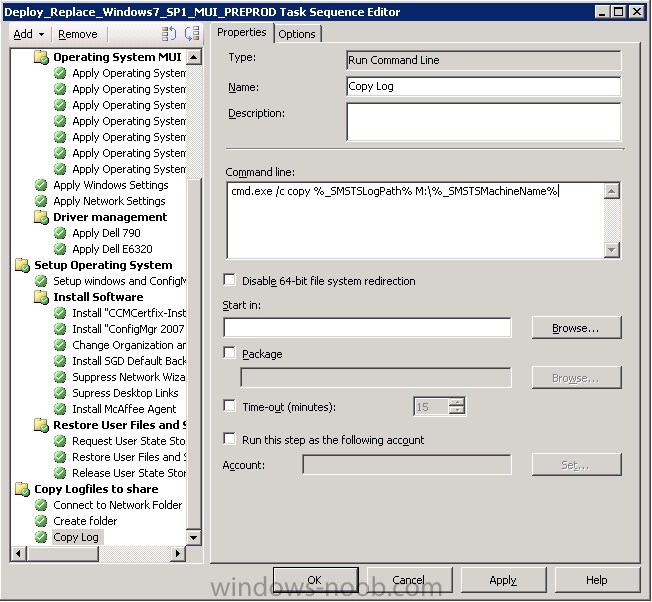Click green check icon beside Install CCMCertfix step
Viewport: 652px width, 602px height.
point(60,313)
